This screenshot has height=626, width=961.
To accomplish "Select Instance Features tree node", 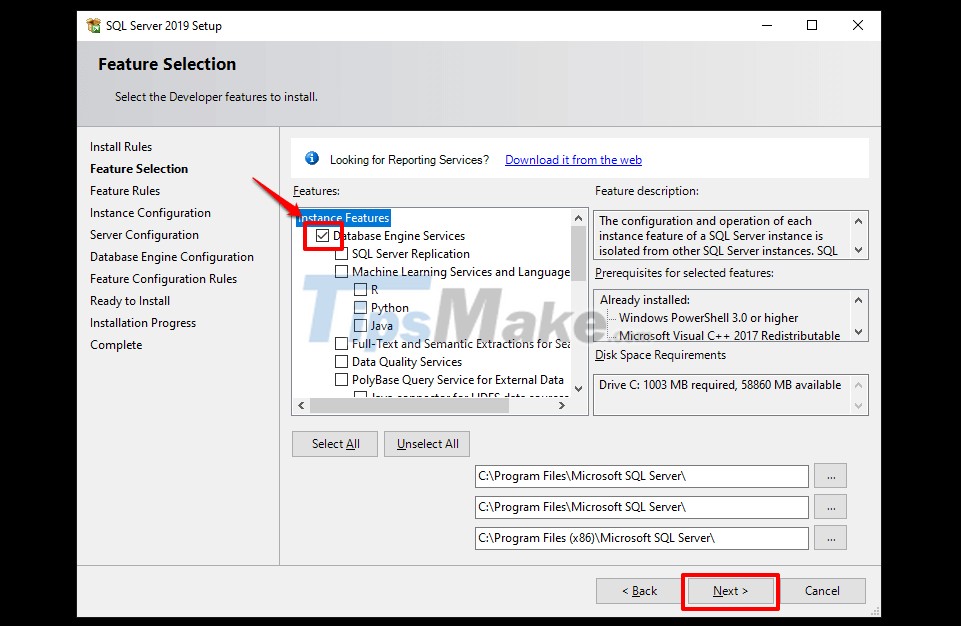I will [x=343, y=218].
